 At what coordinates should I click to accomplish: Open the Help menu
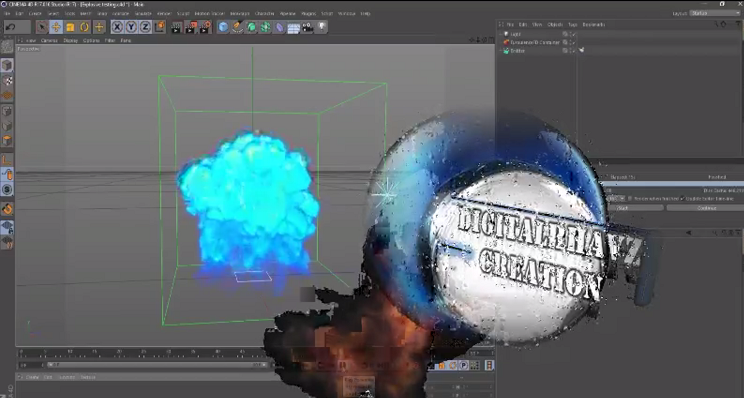[x=365, y=14]
